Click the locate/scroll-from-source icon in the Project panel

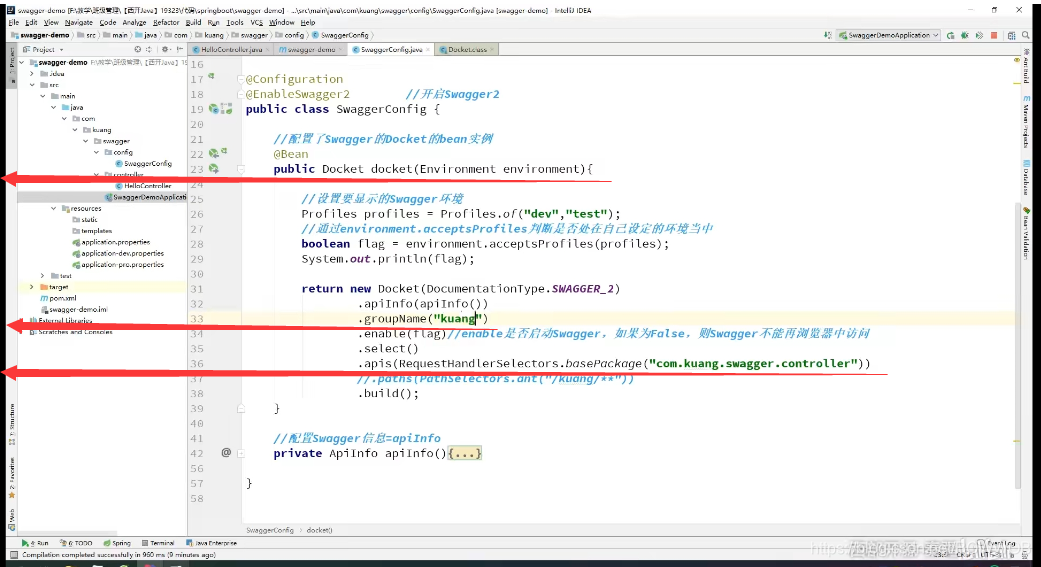click(137, 49)
